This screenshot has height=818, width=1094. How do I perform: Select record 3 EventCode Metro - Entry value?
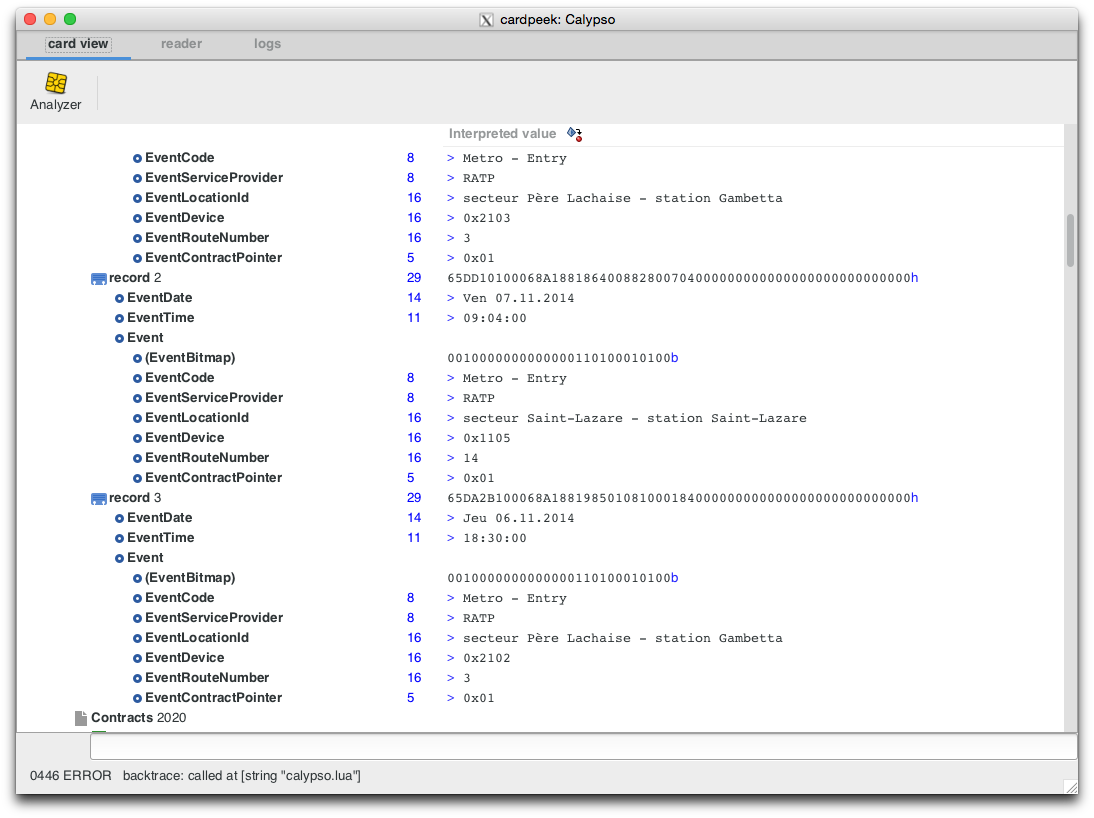pyautogui.click(x=514, y=598)
